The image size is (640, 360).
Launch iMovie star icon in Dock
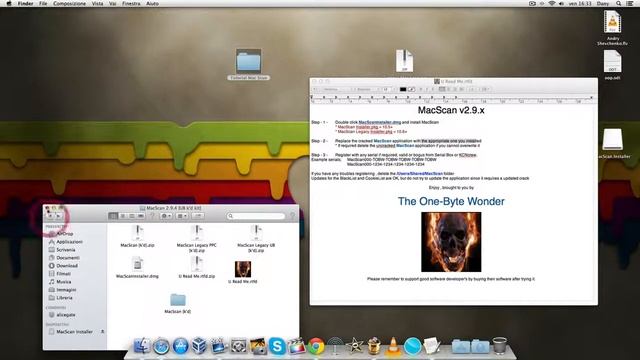coord(354,346)
